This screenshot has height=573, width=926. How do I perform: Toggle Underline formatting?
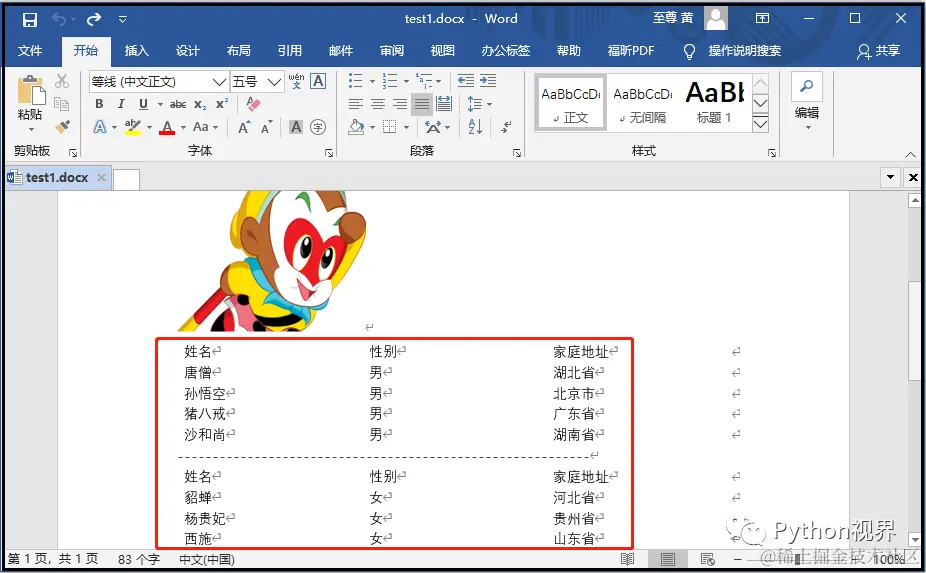[x=144, y=104]
